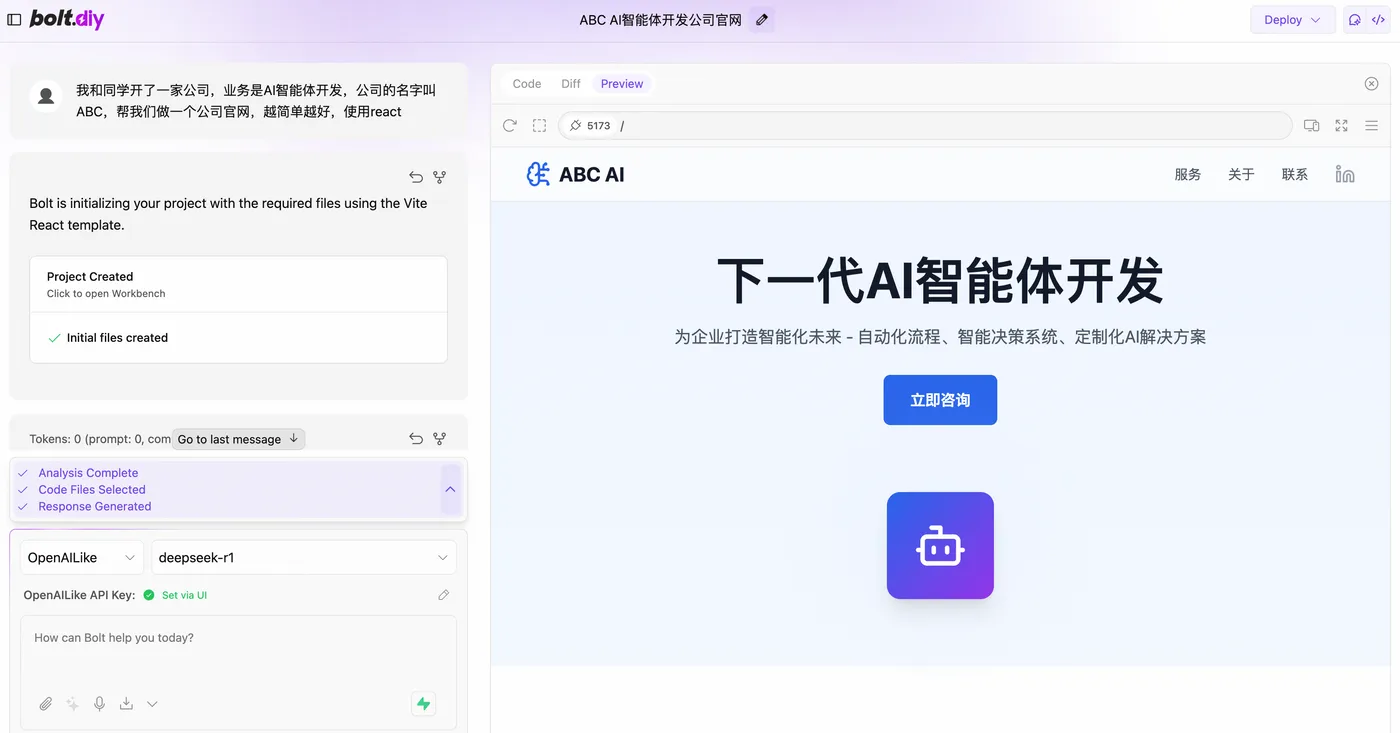Click the ABC AI智能体开发公司官网 title
This screenshot has height=733, width=1400.
pos(661,20)
